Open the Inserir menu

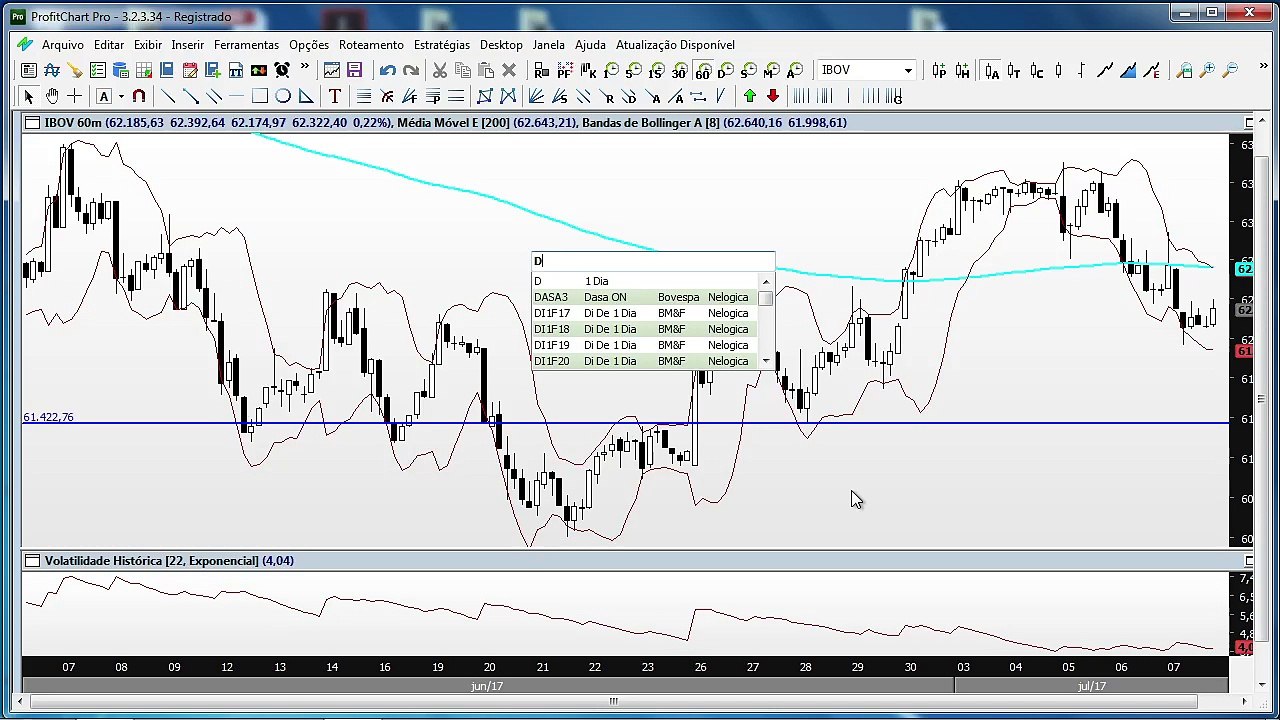click(187, 45)
